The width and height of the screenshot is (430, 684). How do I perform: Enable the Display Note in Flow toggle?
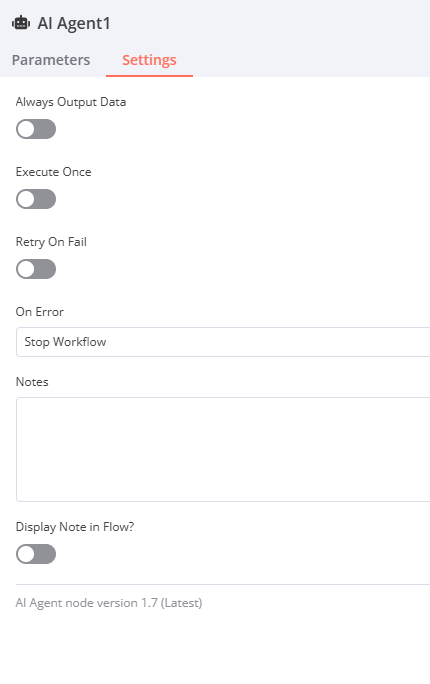coord(36,554)
